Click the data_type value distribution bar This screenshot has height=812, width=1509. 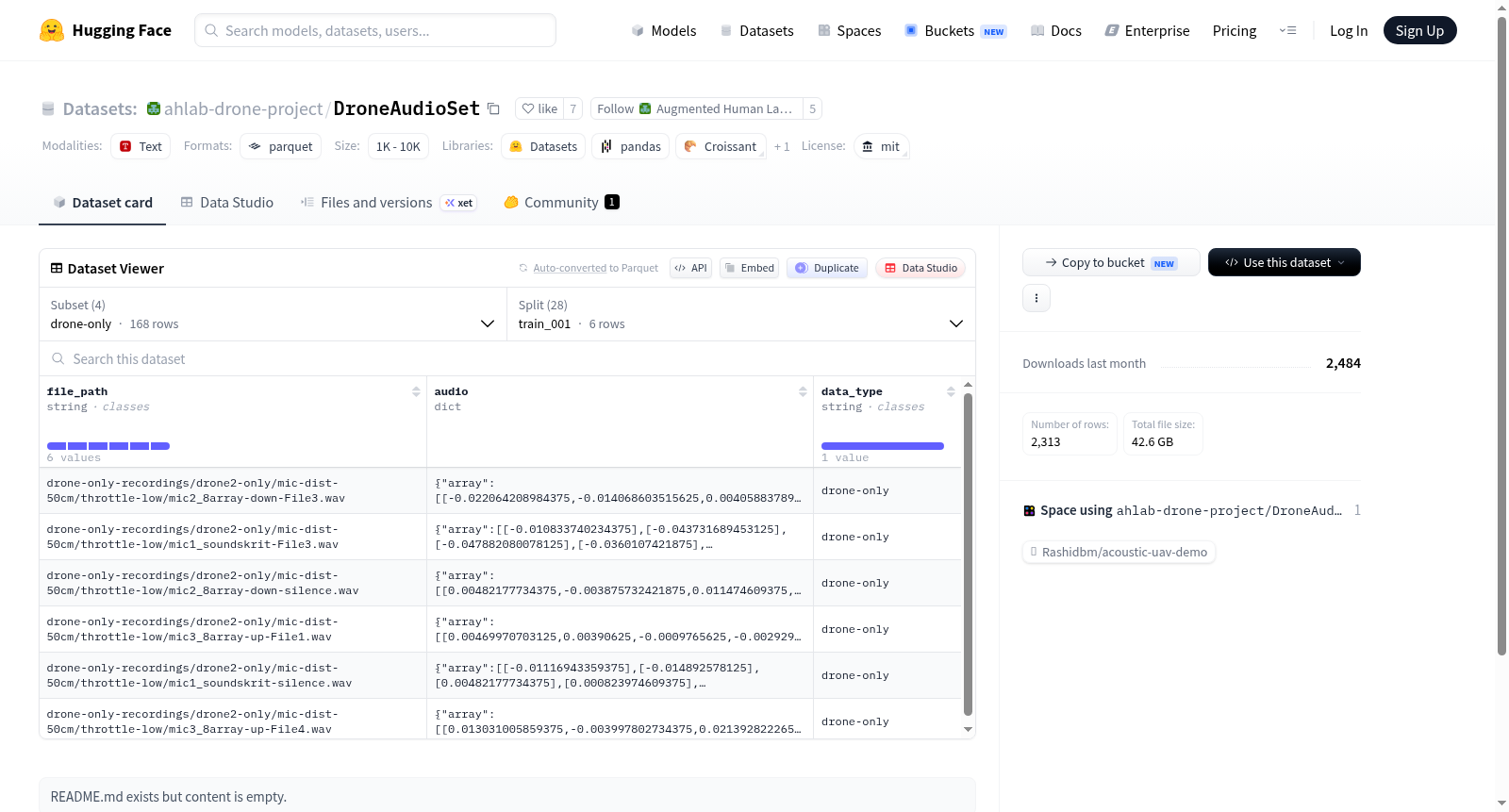[x=883, y=445]
